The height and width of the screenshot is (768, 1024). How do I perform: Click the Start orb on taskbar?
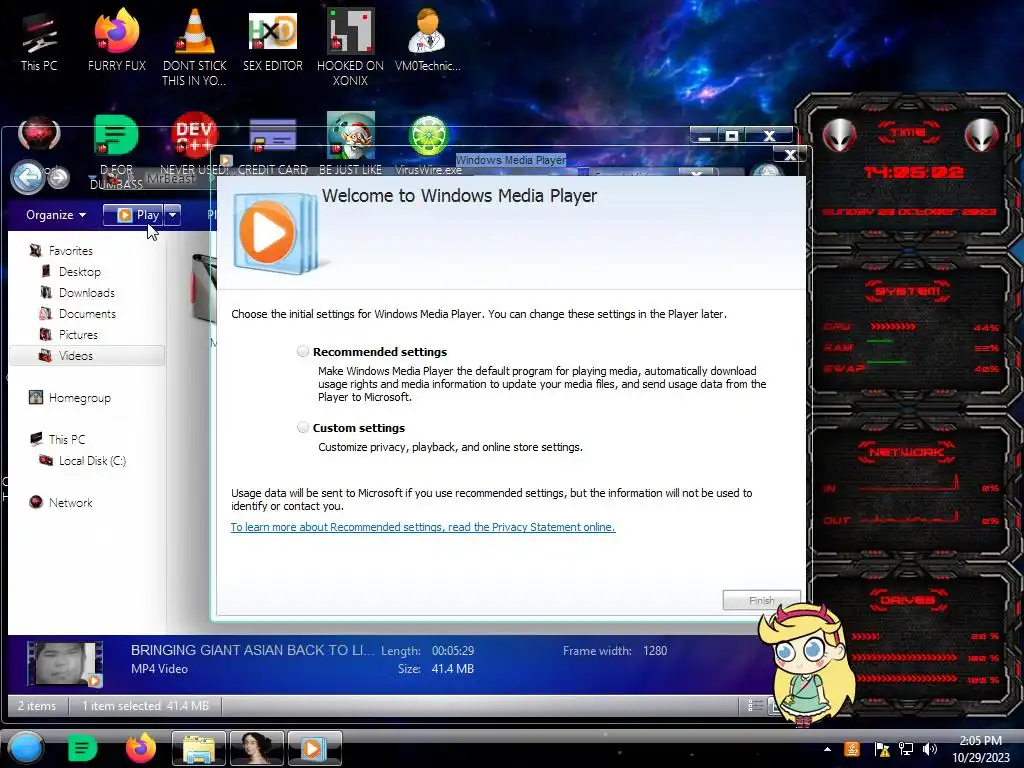pos(25,748)
